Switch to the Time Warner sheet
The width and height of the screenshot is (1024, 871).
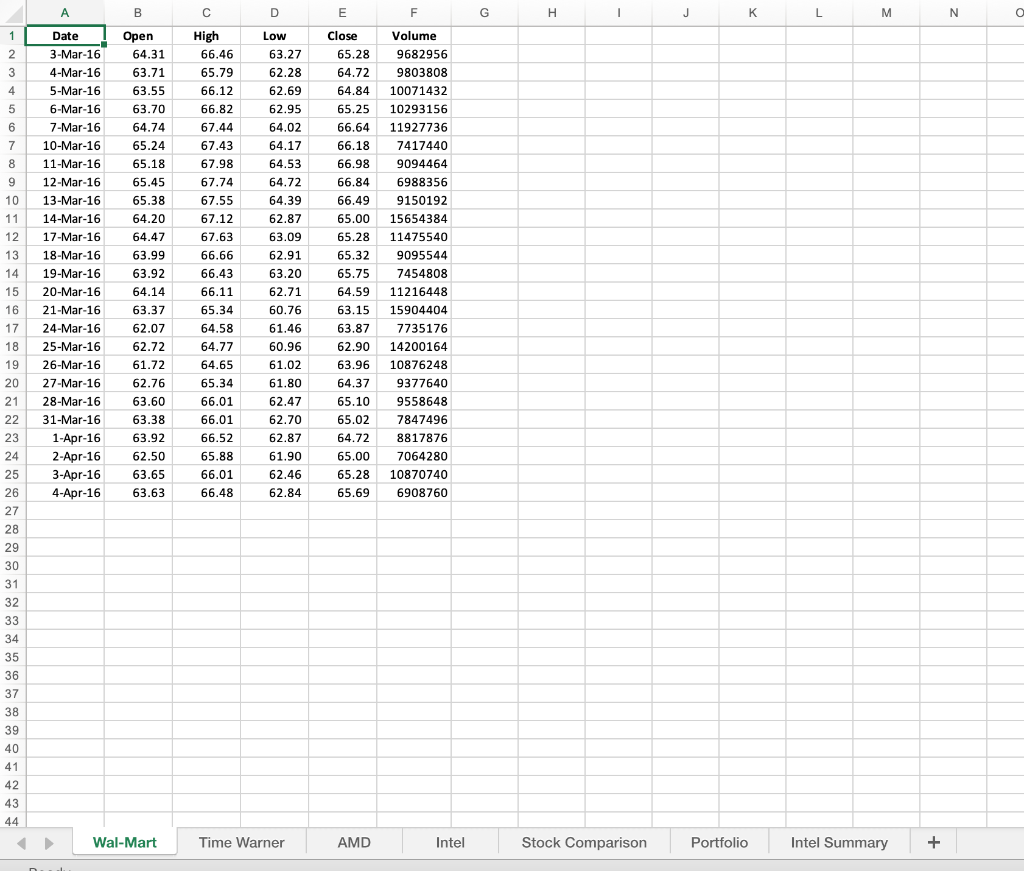pyautogui.click(x=241, y=842)
